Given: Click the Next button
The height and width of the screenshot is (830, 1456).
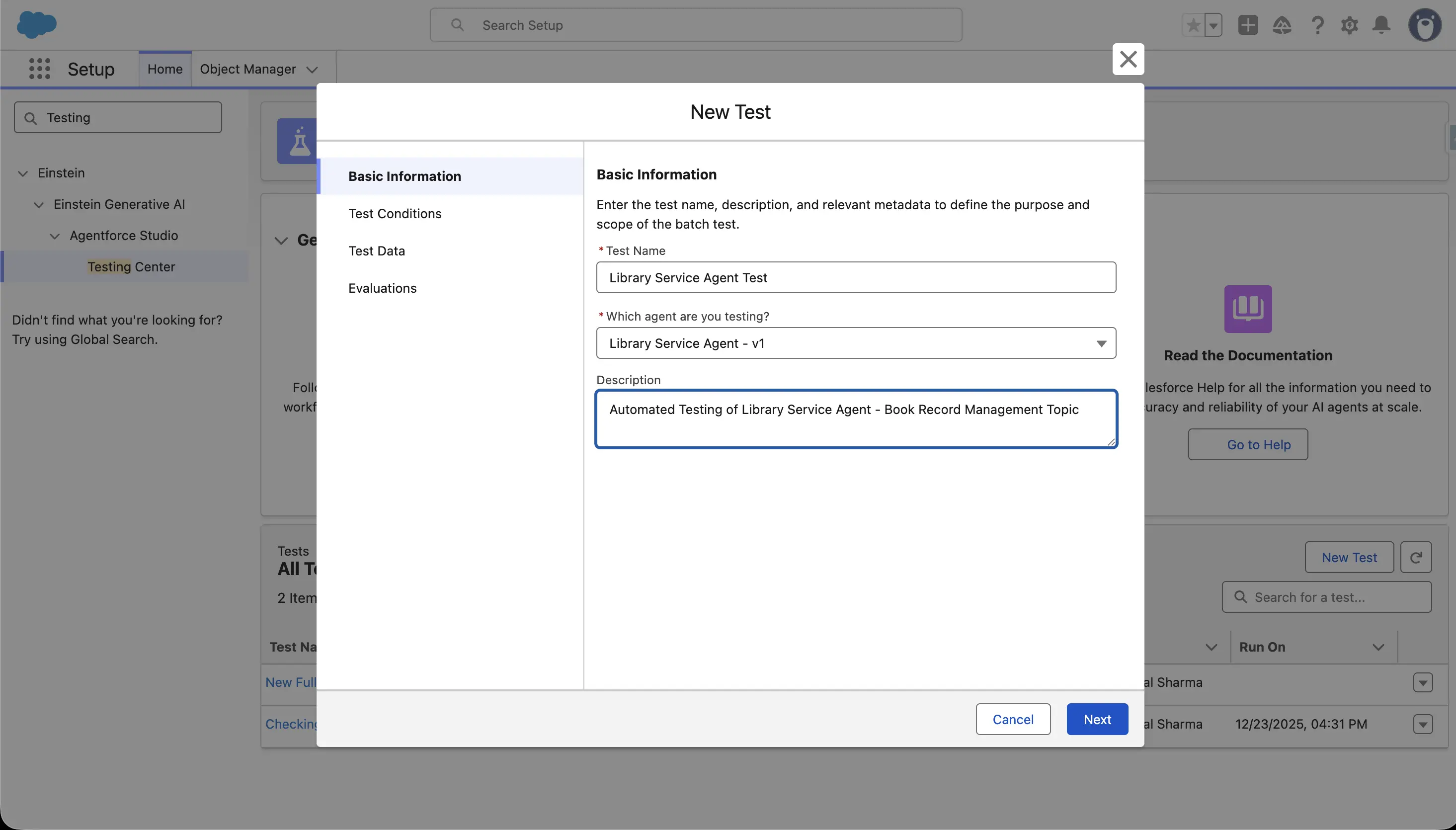Looking at the screenshot, I should [x=1096, y=719].
